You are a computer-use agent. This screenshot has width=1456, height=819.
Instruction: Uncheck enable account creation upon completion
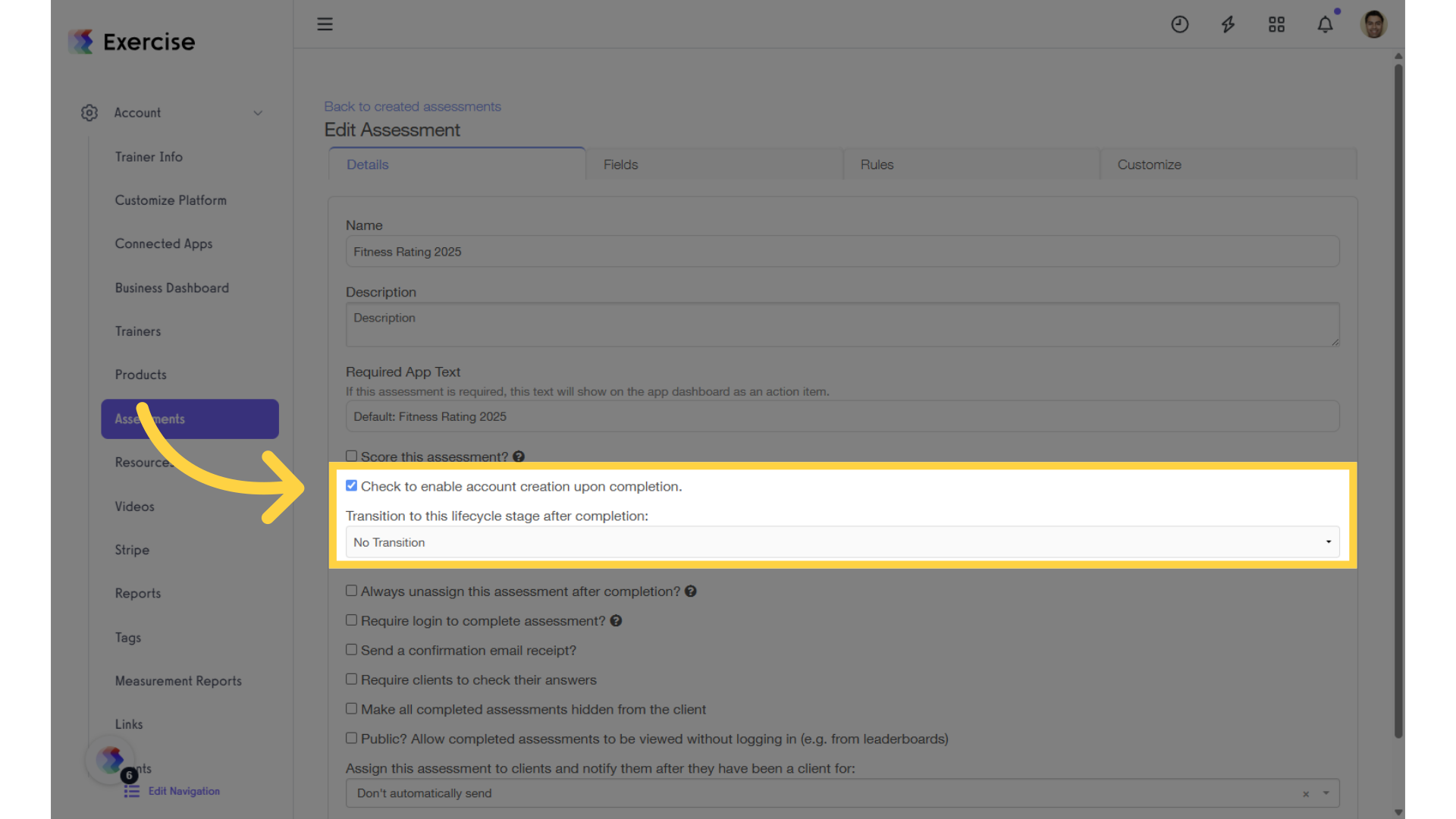pos(351,485)
